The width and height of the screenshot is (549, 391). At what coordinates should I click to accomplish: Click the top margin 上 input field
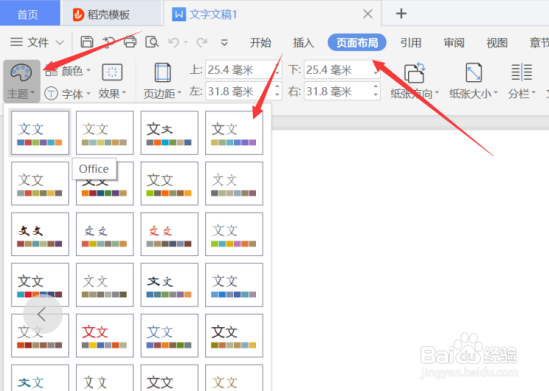[x=243, y=70]
